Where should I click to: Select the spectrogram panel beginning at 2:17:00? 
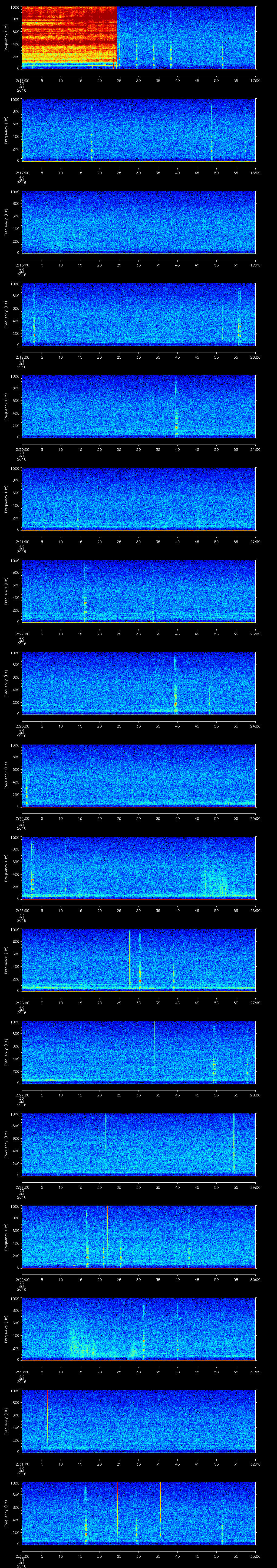coord(138,130)
